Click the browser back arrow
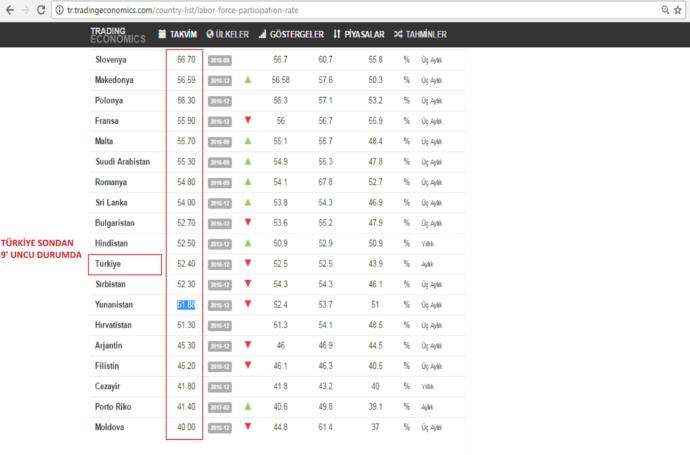This screenshot has width=690, height=455. 10,10
